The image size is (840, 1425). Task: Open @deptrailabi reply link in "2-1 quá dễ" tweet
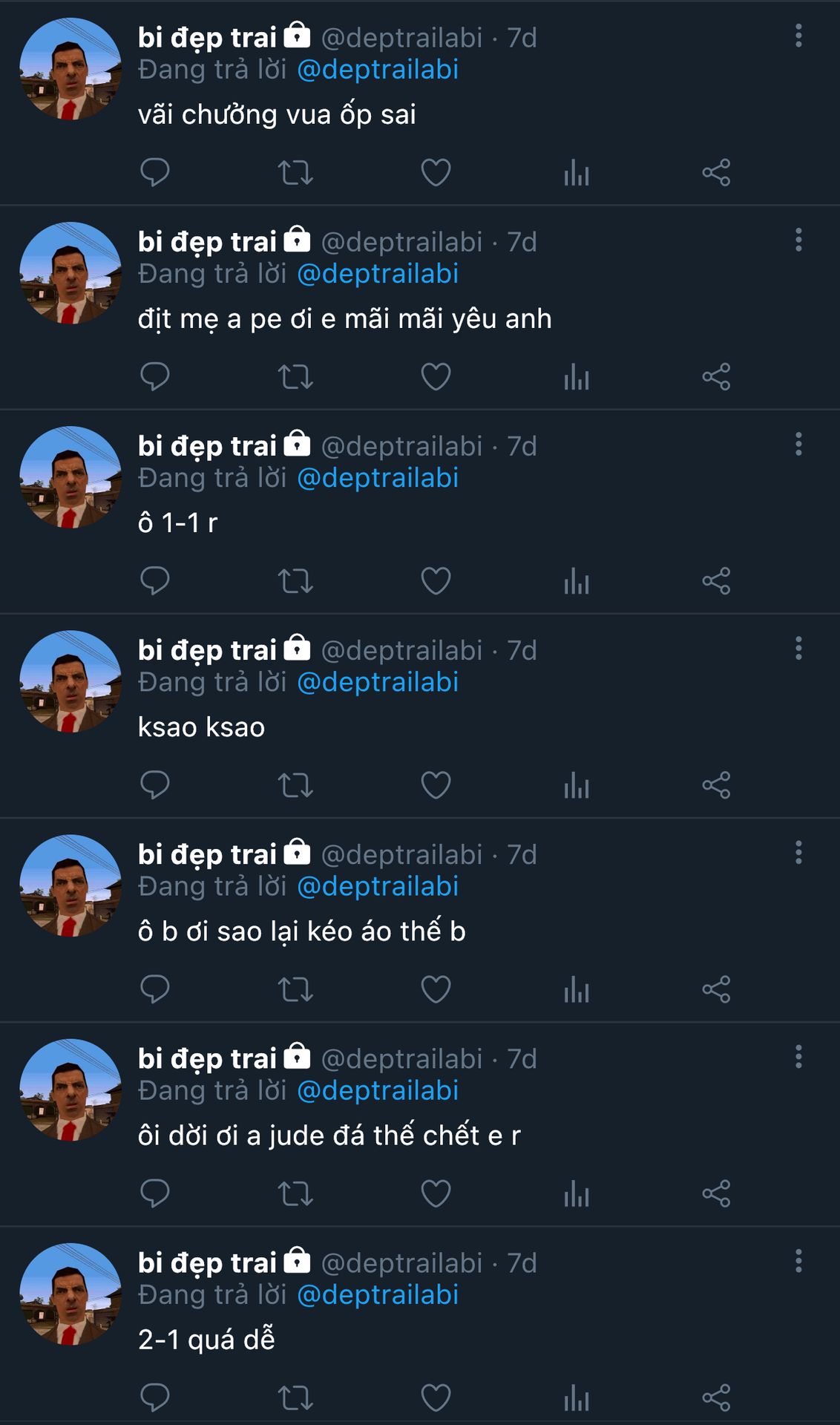pos(378,1294)
